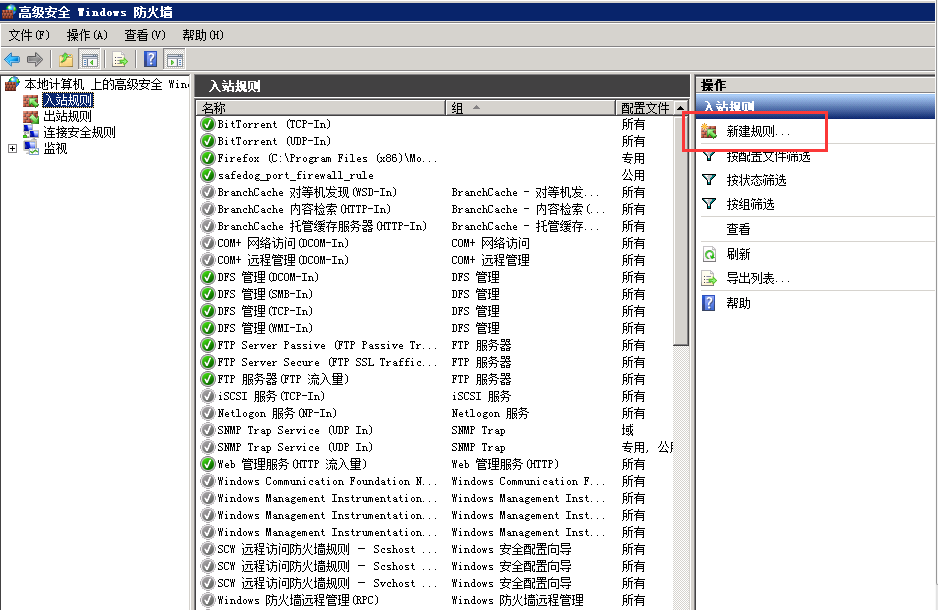Click the blue question mark toolbar icon
The height and width of the screenshot is (610, 938).
pyautogui.click(x=151, y=59)
